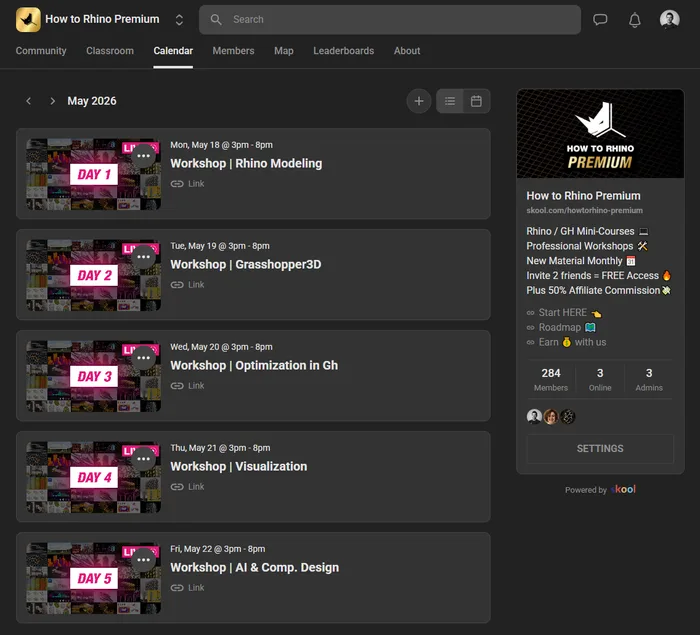
Task: Switch to calendar grid view
Action: (476, 101)
